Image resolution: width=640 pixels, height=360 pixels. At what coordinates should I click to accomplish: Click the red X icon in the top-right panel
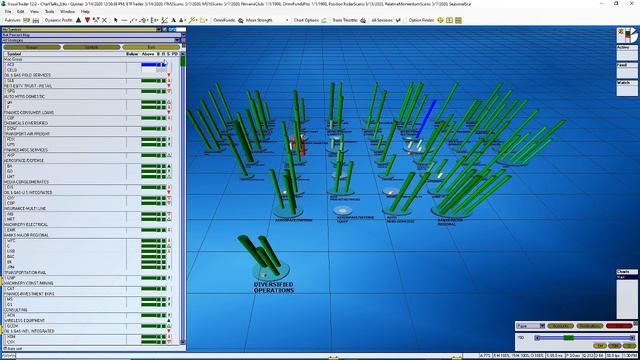pos(621,32)
